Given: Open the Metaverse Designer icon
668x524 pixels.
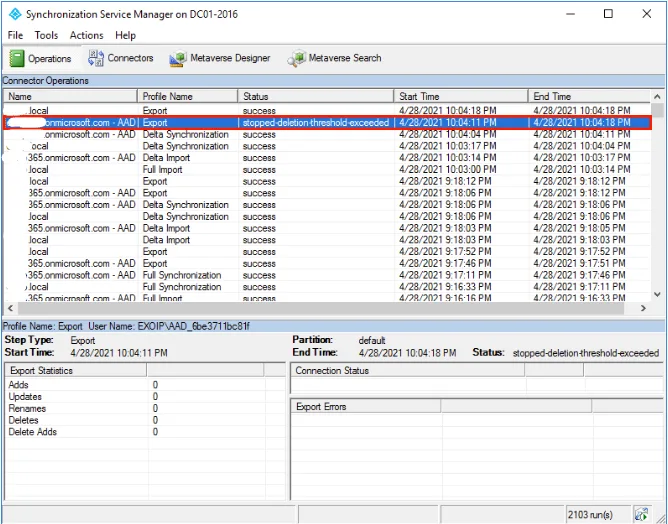Looking at the screenshot, I should coord(179,59).
